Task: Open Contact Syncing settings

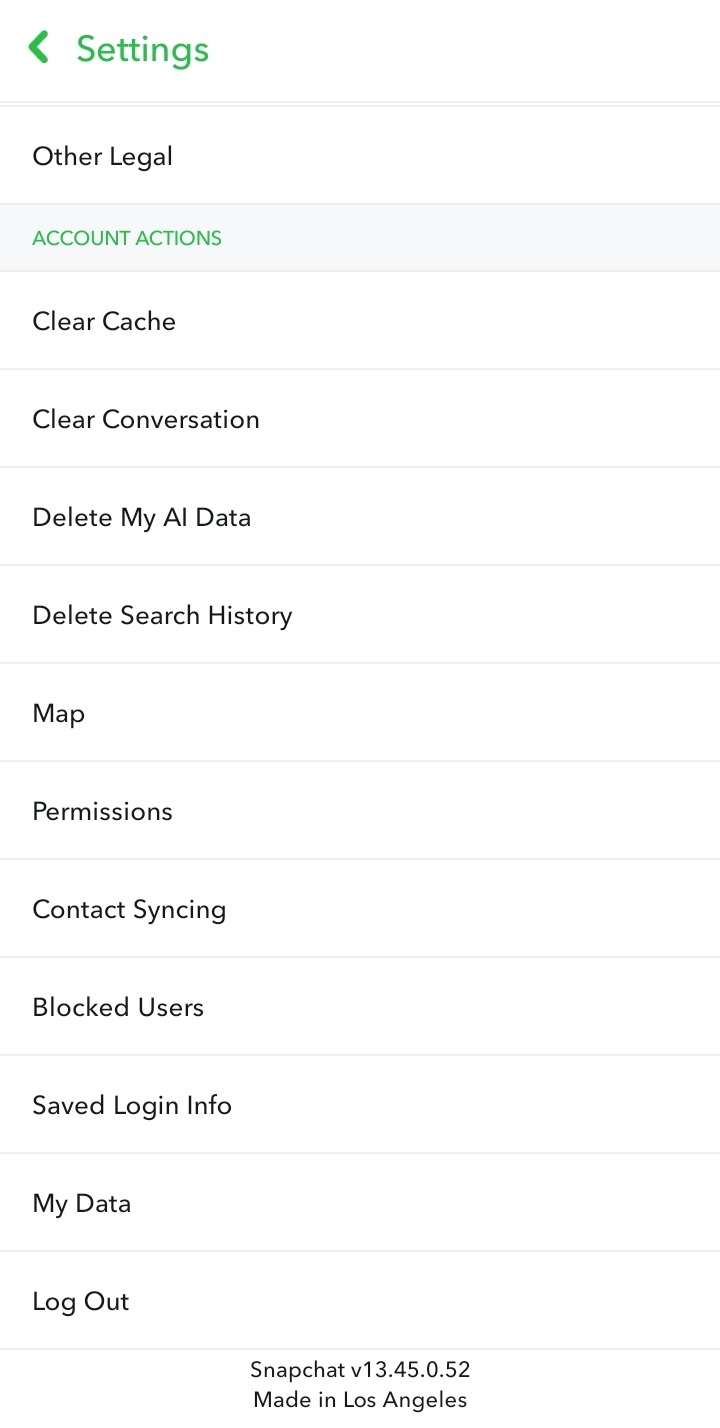Action: [x=360, y=909]
